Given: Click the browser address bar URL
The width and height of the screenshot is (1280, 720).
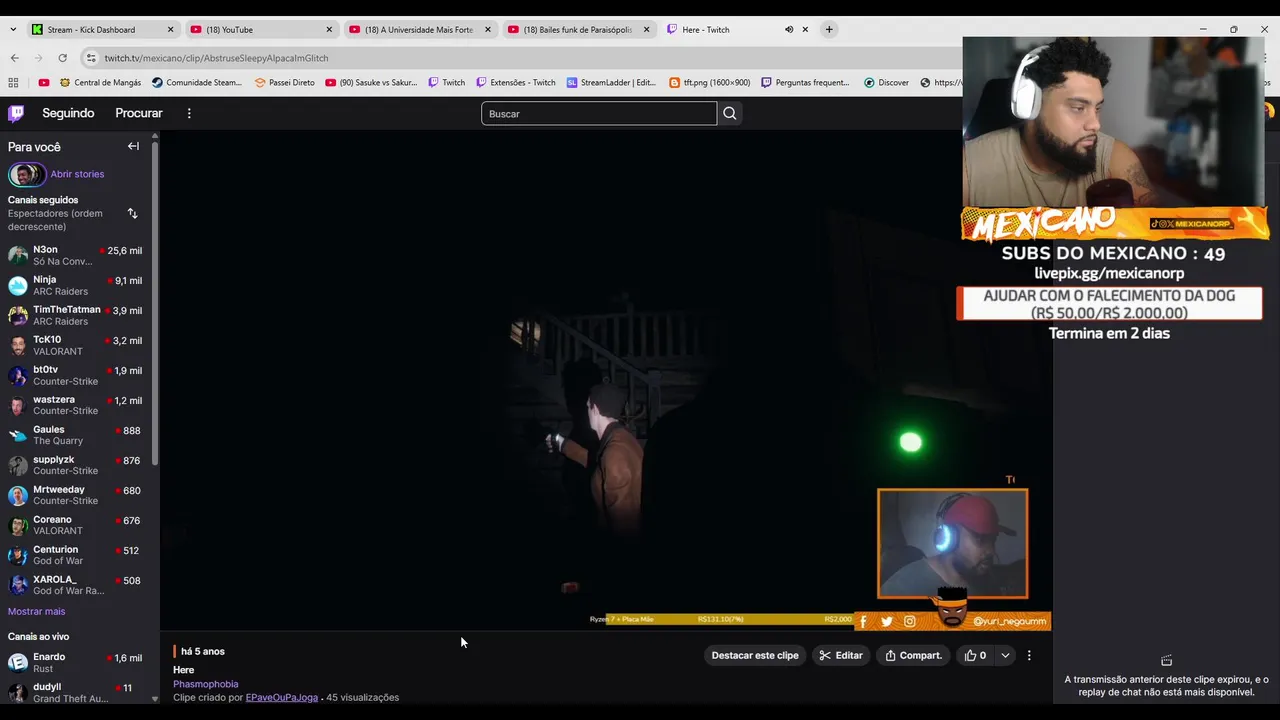Looking at the screenshot, I should 216,58.
